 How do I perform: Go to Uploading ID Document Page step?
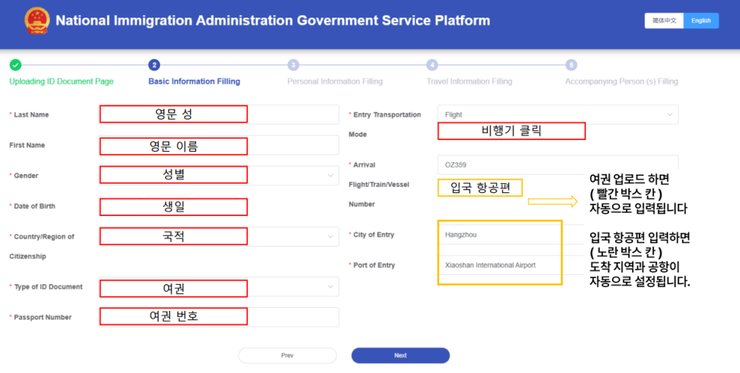61,81
